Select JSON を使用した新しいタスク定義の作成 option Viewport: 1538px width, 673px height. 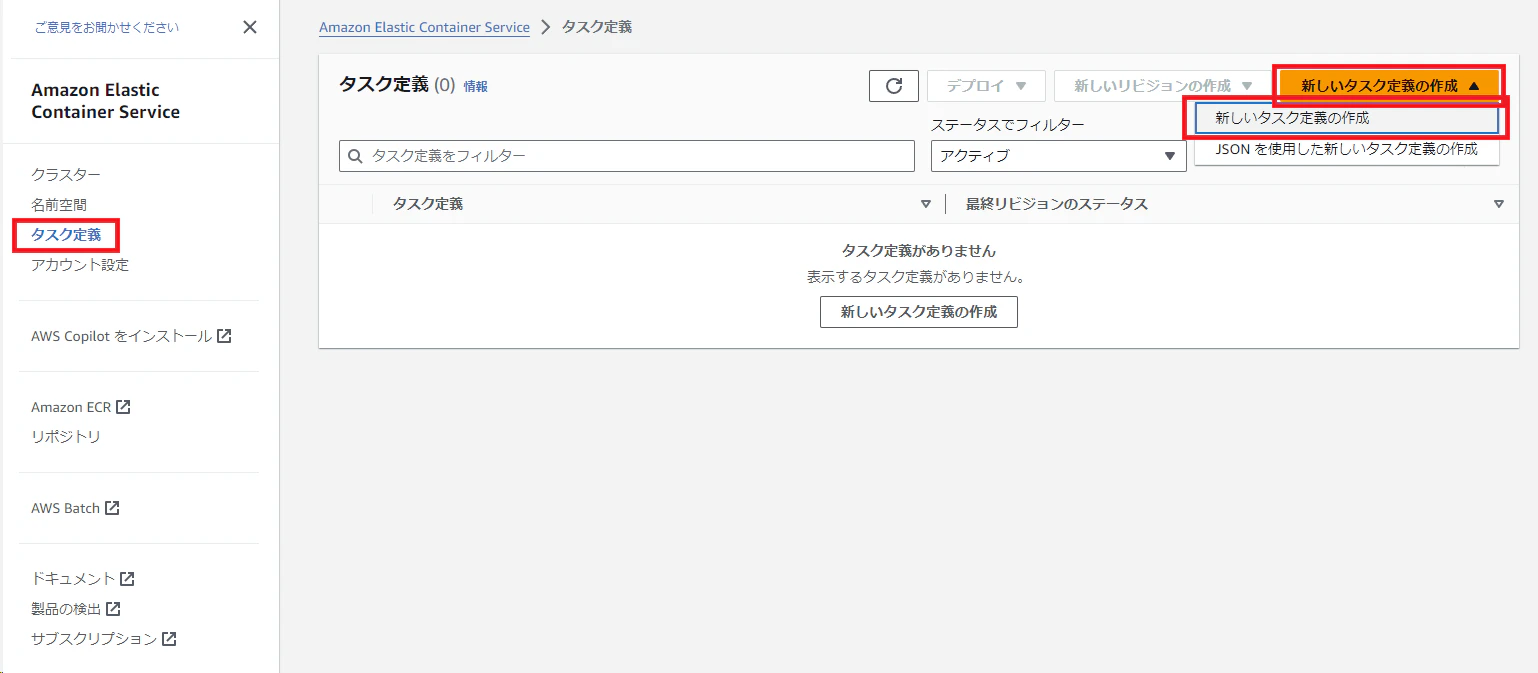pyautogui.click(x=1347, y=149)
